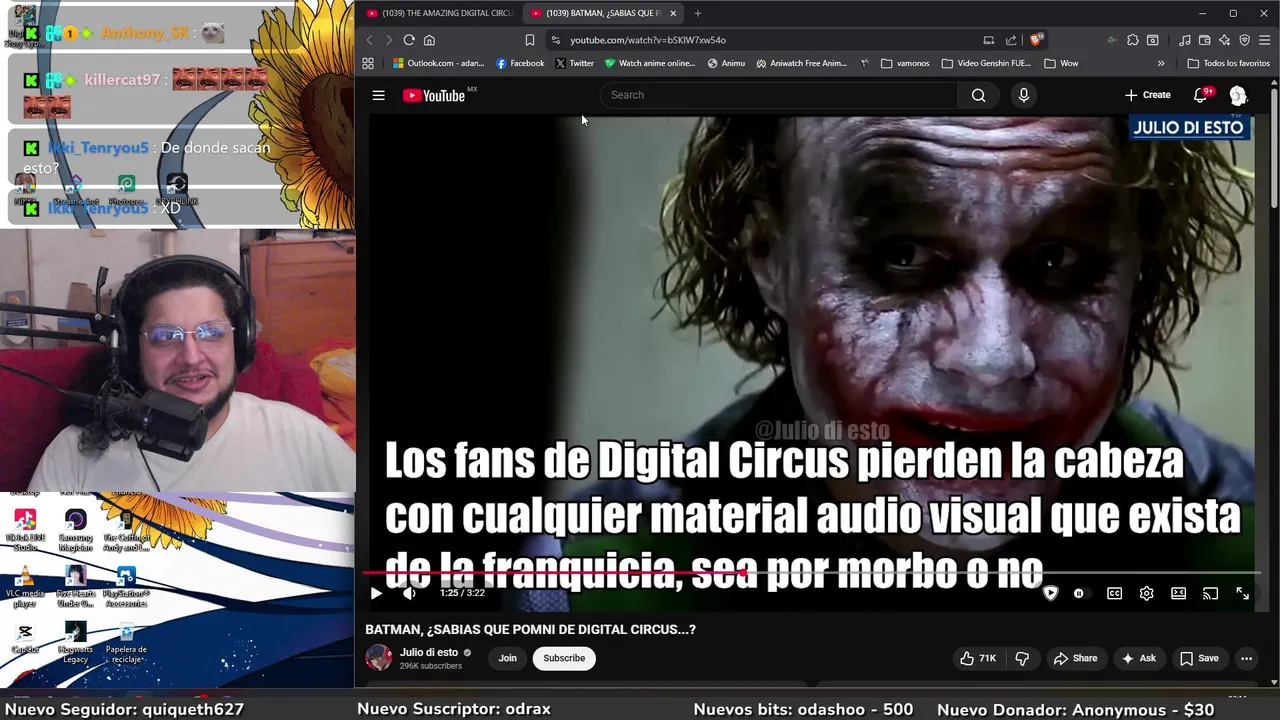Cast the video to a TV
1280x720 pixels.
1210,593
